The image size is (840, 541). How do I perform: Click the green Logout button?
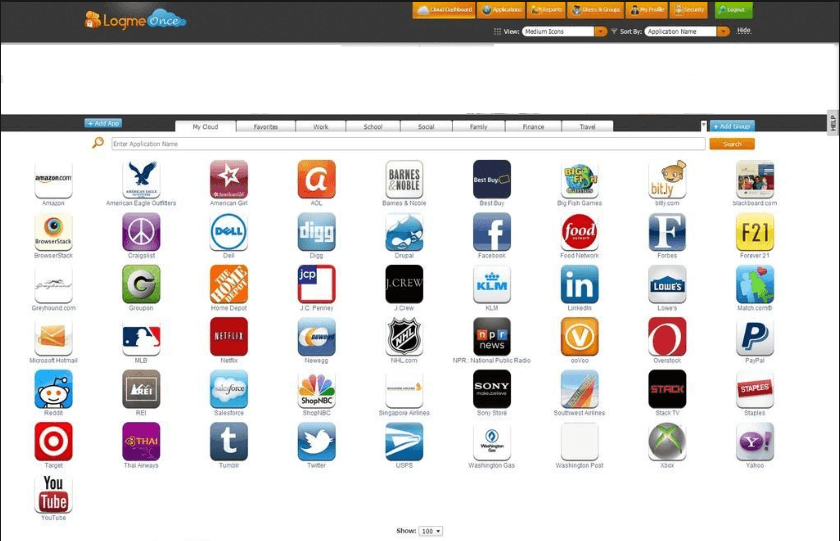pyautogui.click(x=733, y=10)
